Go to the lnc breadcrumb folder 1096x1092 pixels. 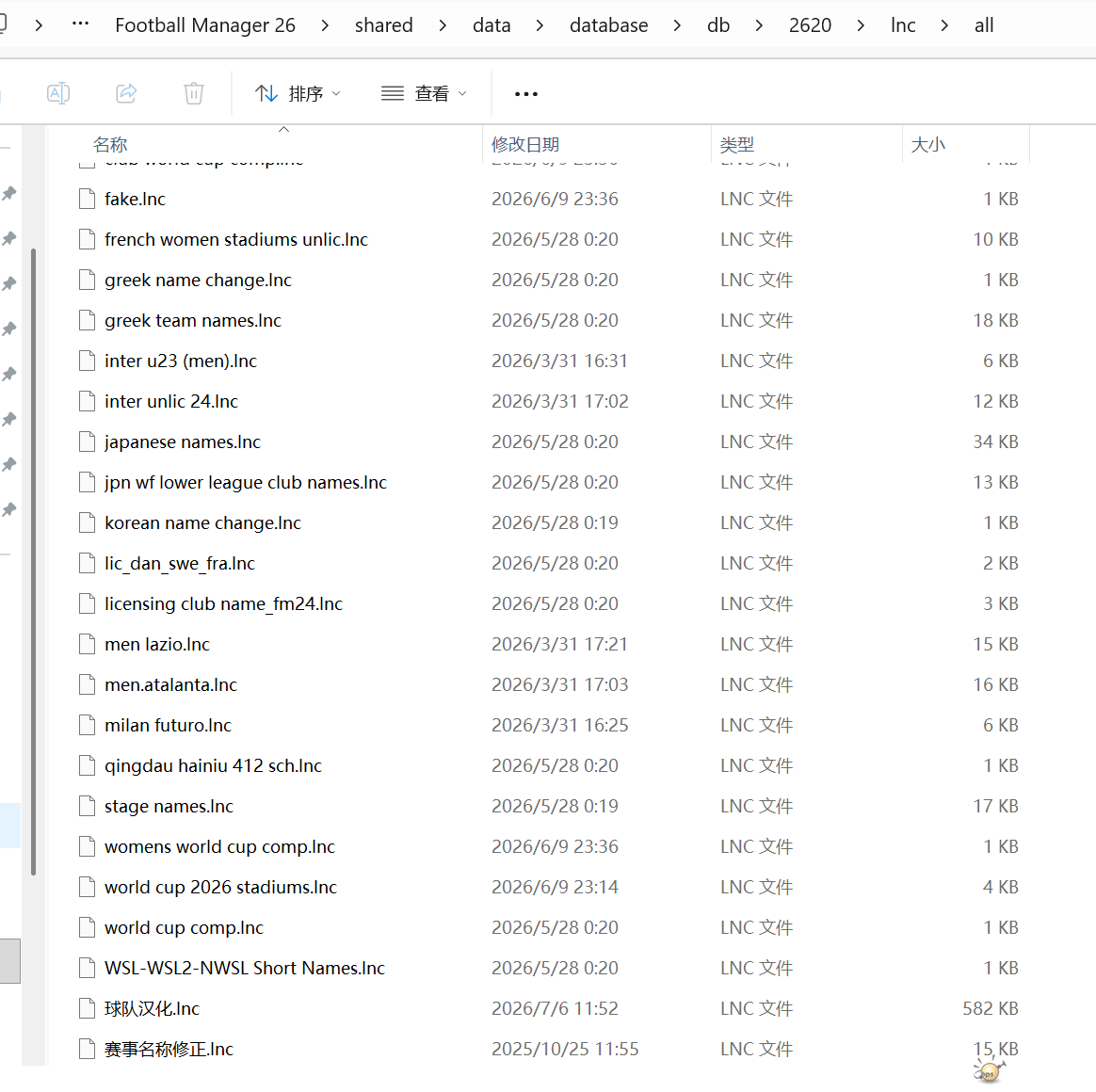pyautogui.click(x=902, y=25)
